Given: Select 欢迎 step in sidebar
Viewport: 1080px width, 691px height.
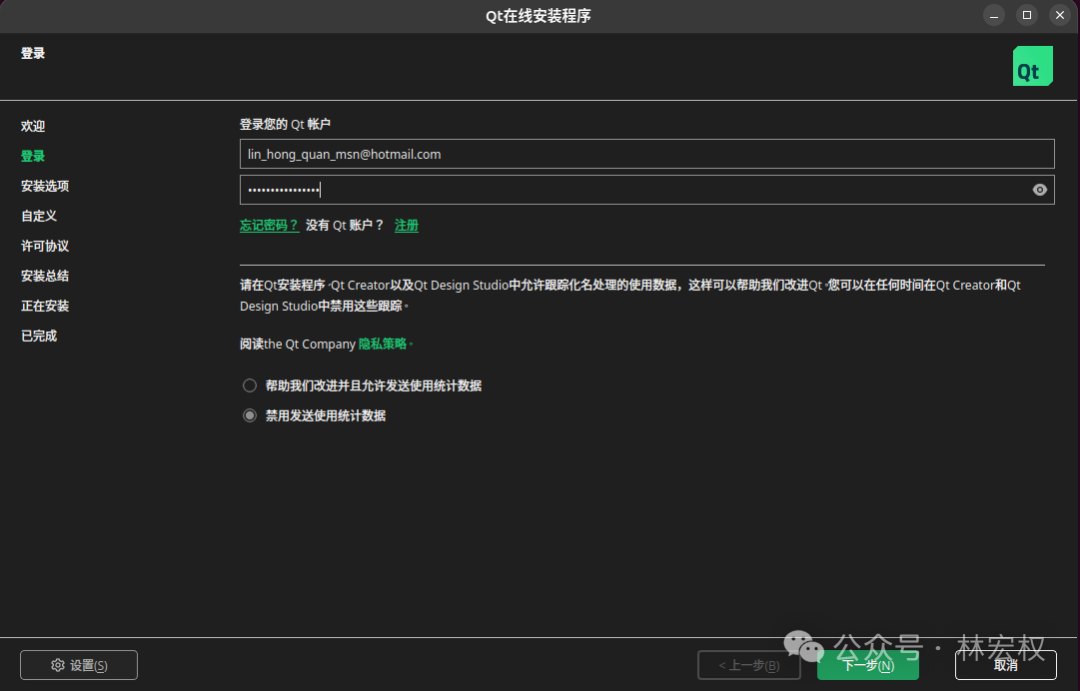Looking at the screenshot, I should (33, 126).
